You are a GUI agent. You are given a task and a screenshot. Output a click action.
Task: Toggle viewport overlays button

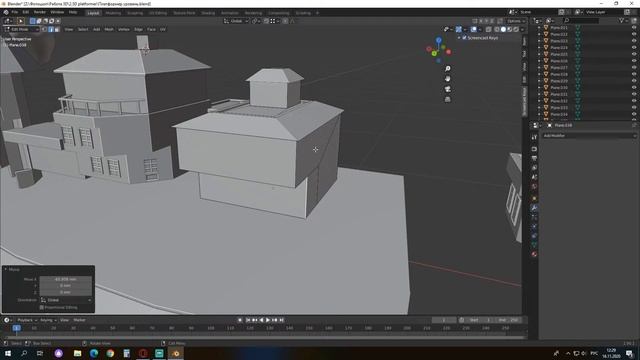click(x=473, y=29)
